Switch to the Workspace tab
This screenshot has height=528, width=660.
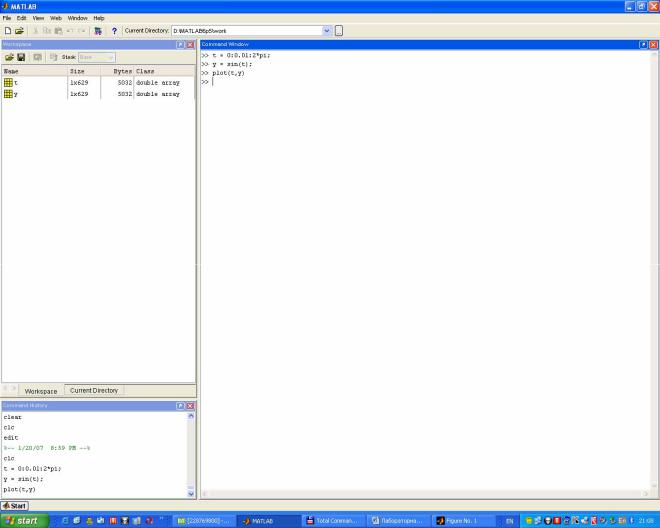coord(41,391)
